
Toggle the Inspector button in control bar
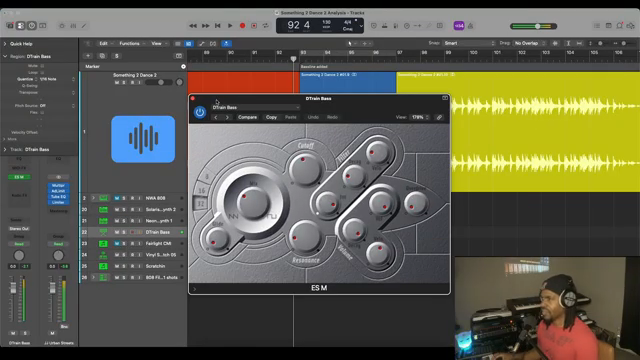tap(21, 26)
